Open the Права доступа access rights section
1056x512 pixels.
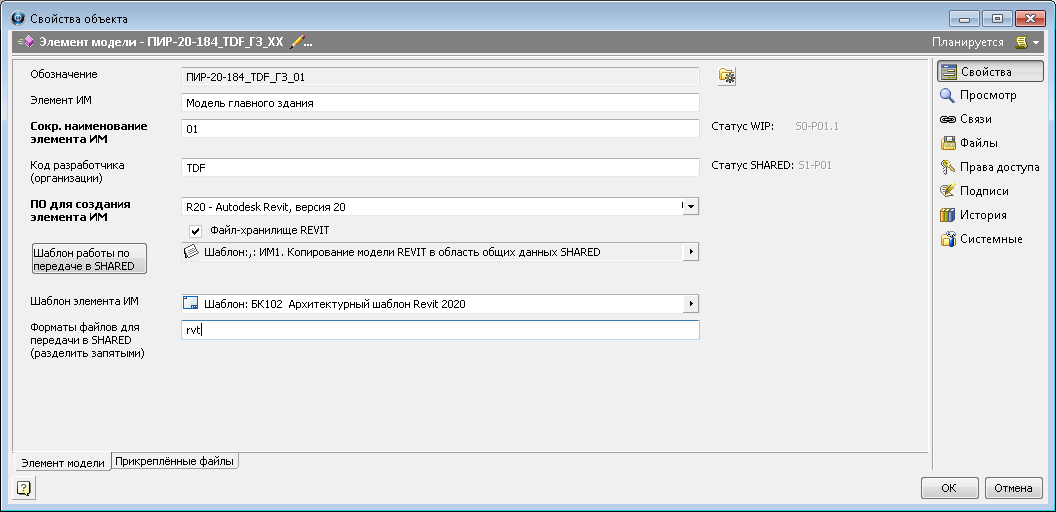pos(989,167)
